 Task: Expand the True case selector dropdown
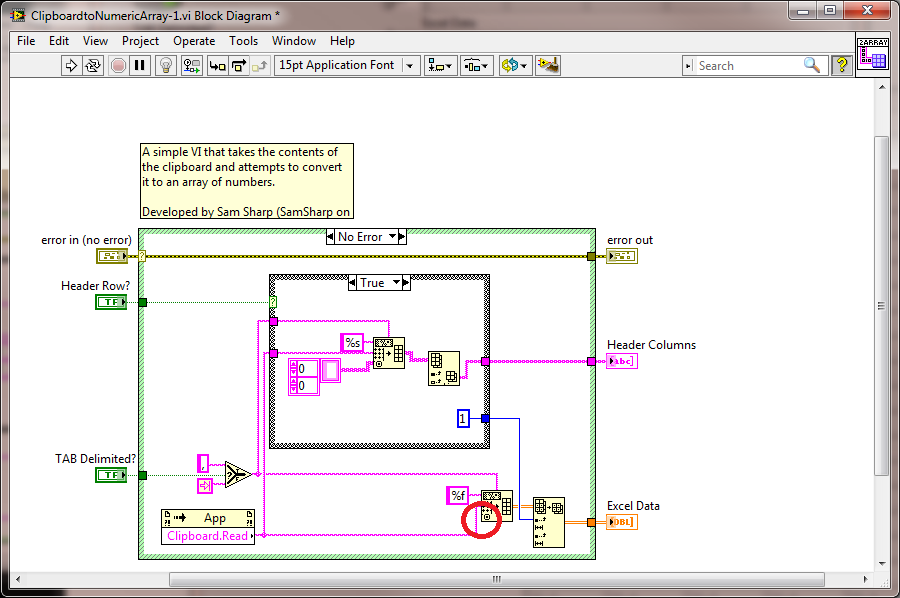click(x=397, y=282)
